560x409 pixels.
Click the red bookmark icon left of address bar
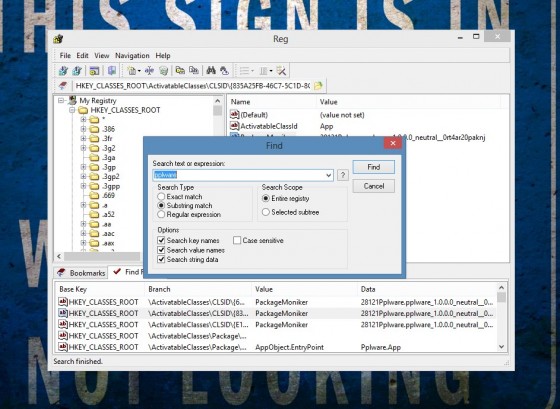63,86
